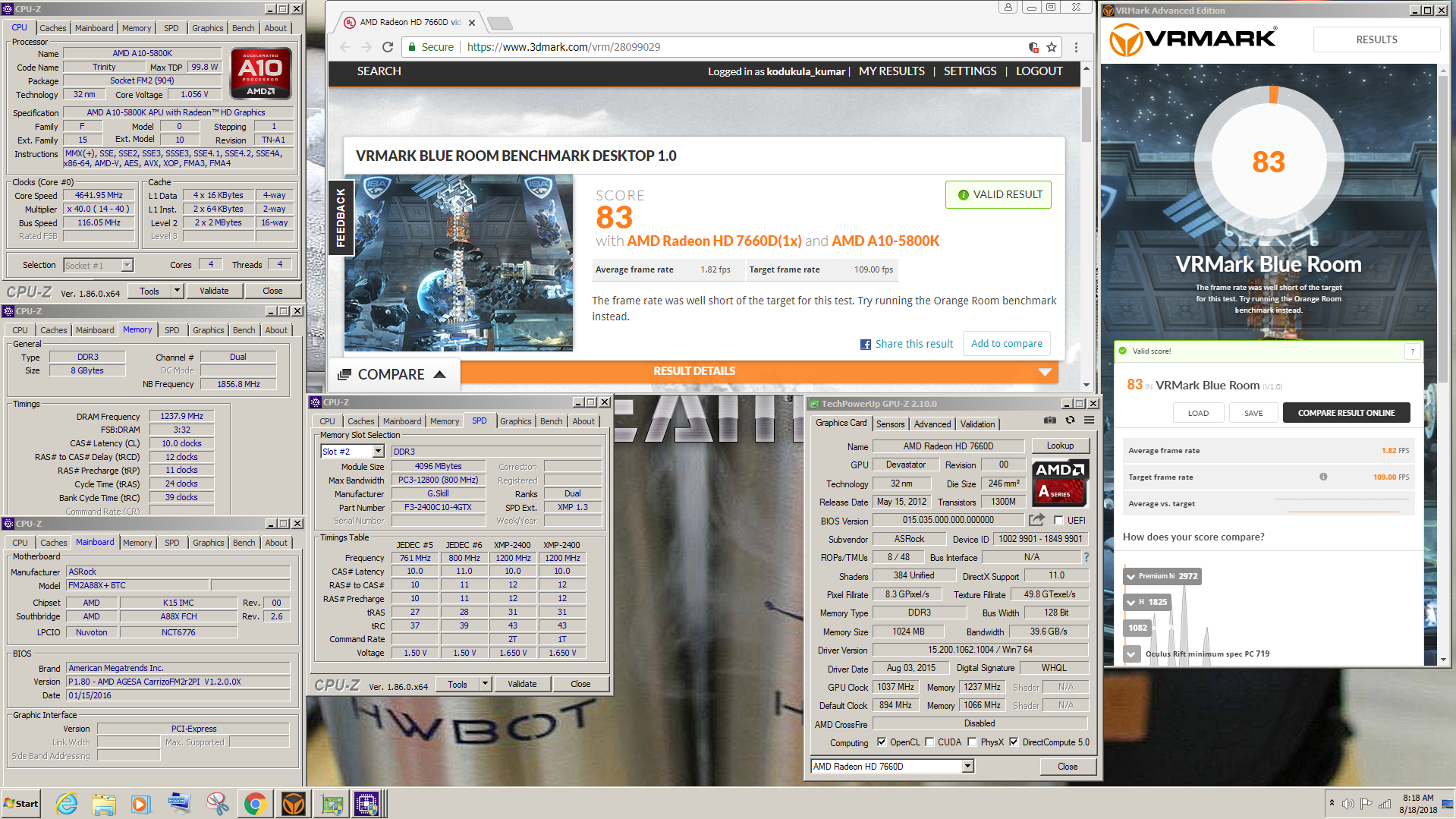Click LOAD button in VRMark

1198,413
